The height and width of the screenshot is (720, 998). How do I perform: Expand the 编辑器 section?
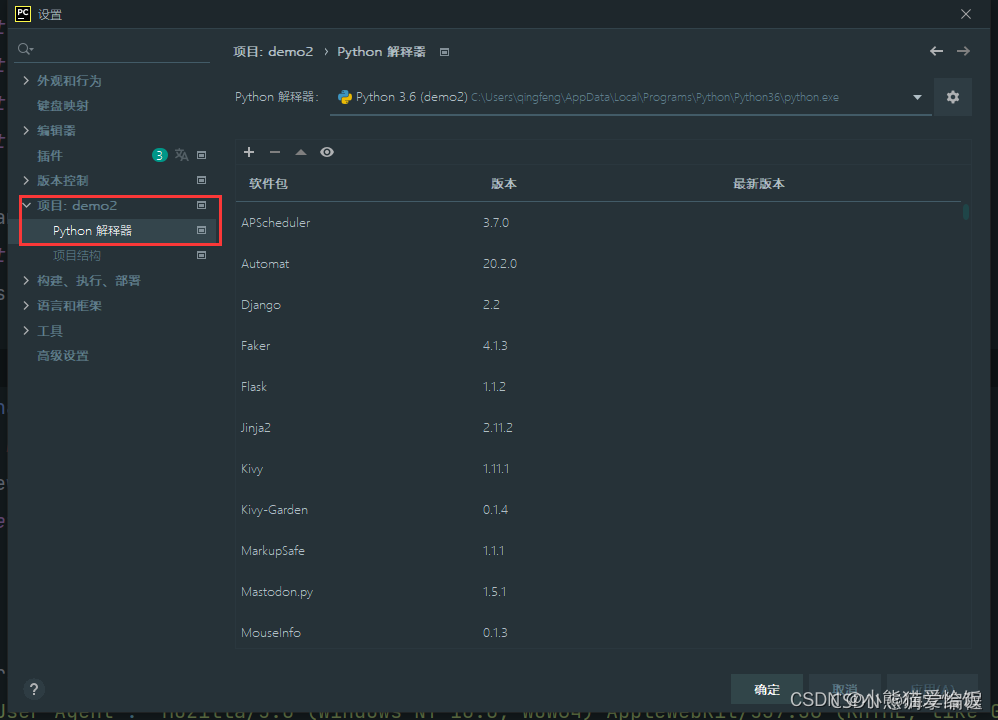26,131
